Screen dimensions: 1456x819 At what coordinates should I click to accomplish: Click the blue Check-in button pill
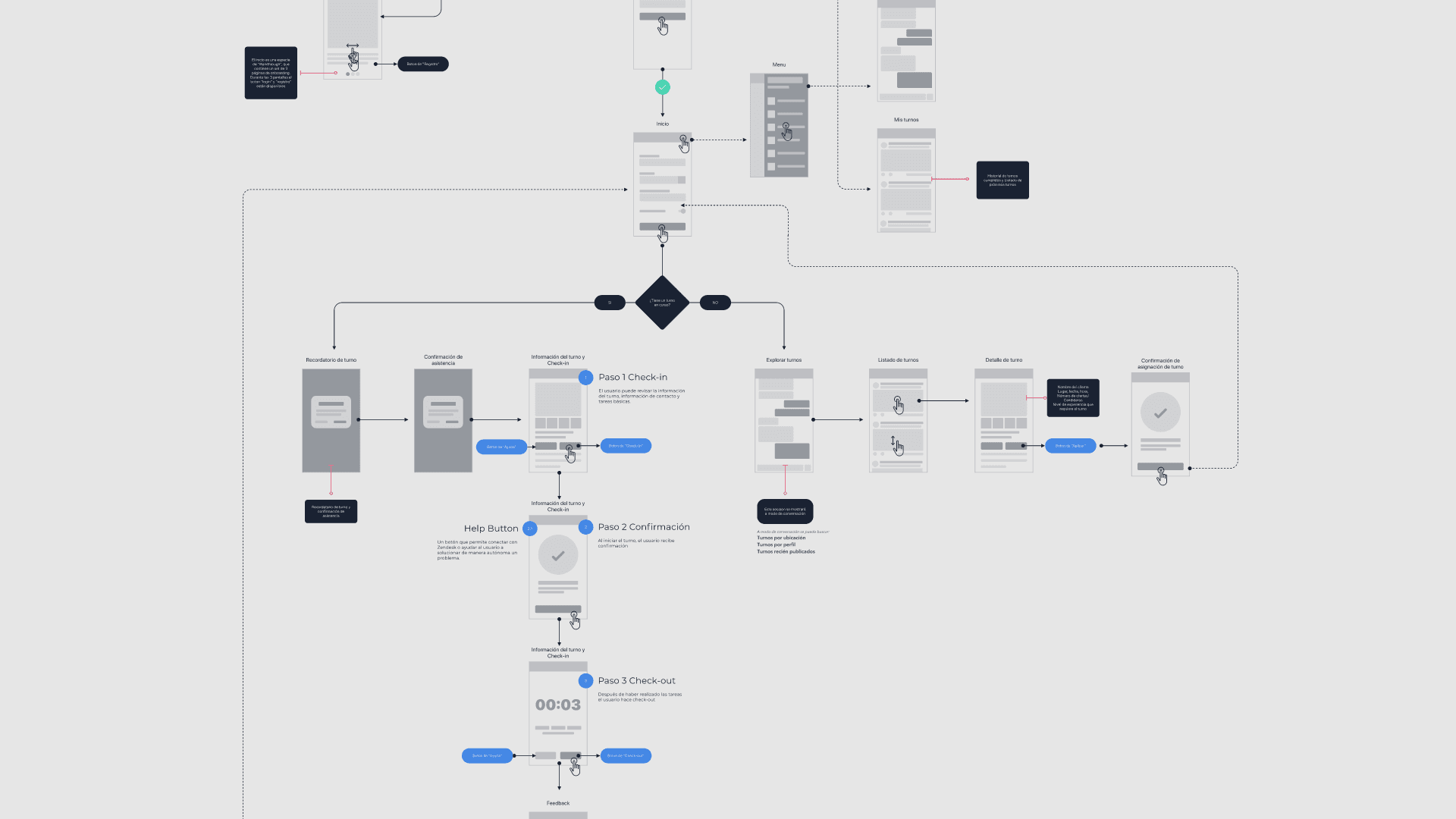point(626,446)
